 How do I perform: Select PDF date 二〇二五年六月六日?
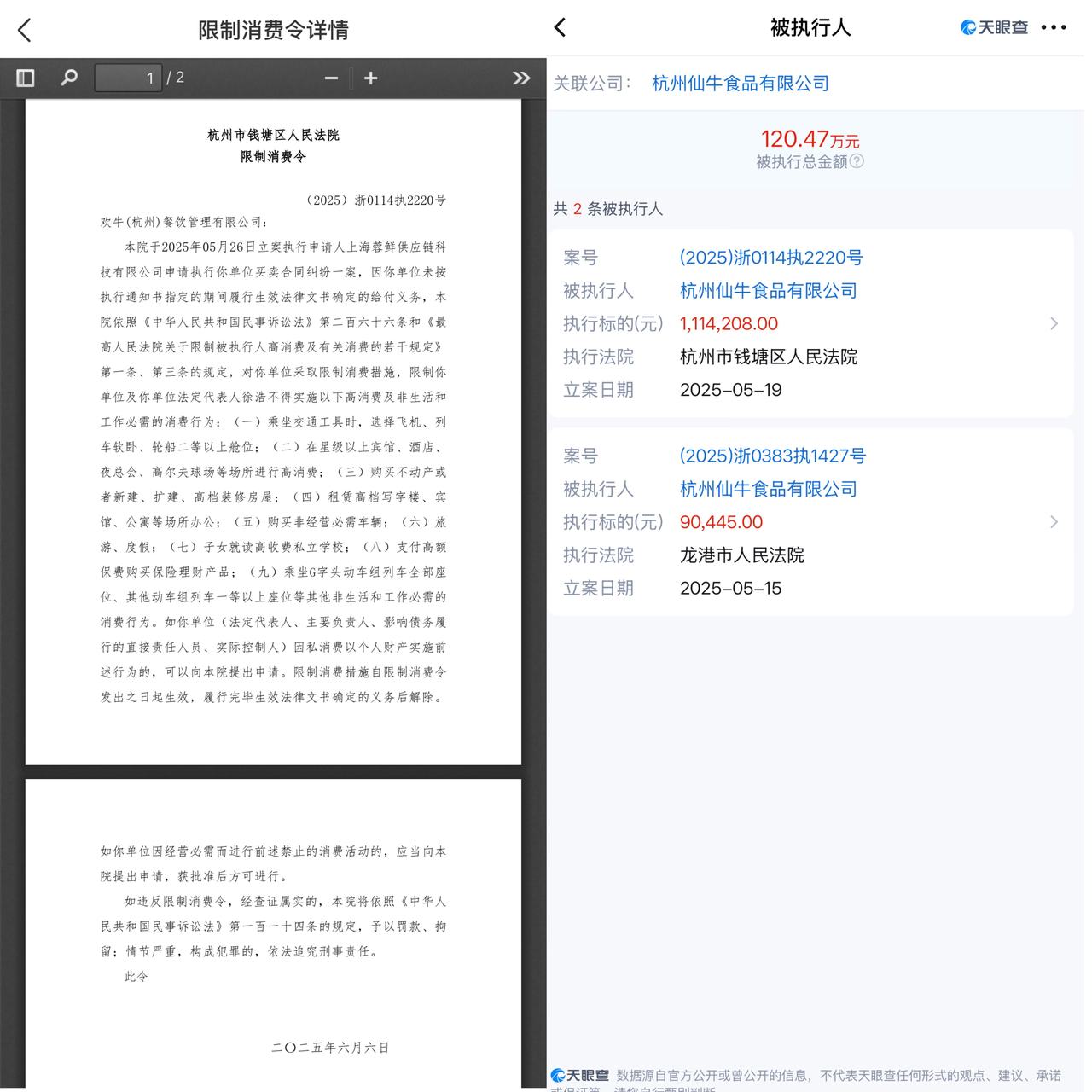point(330,1047)
